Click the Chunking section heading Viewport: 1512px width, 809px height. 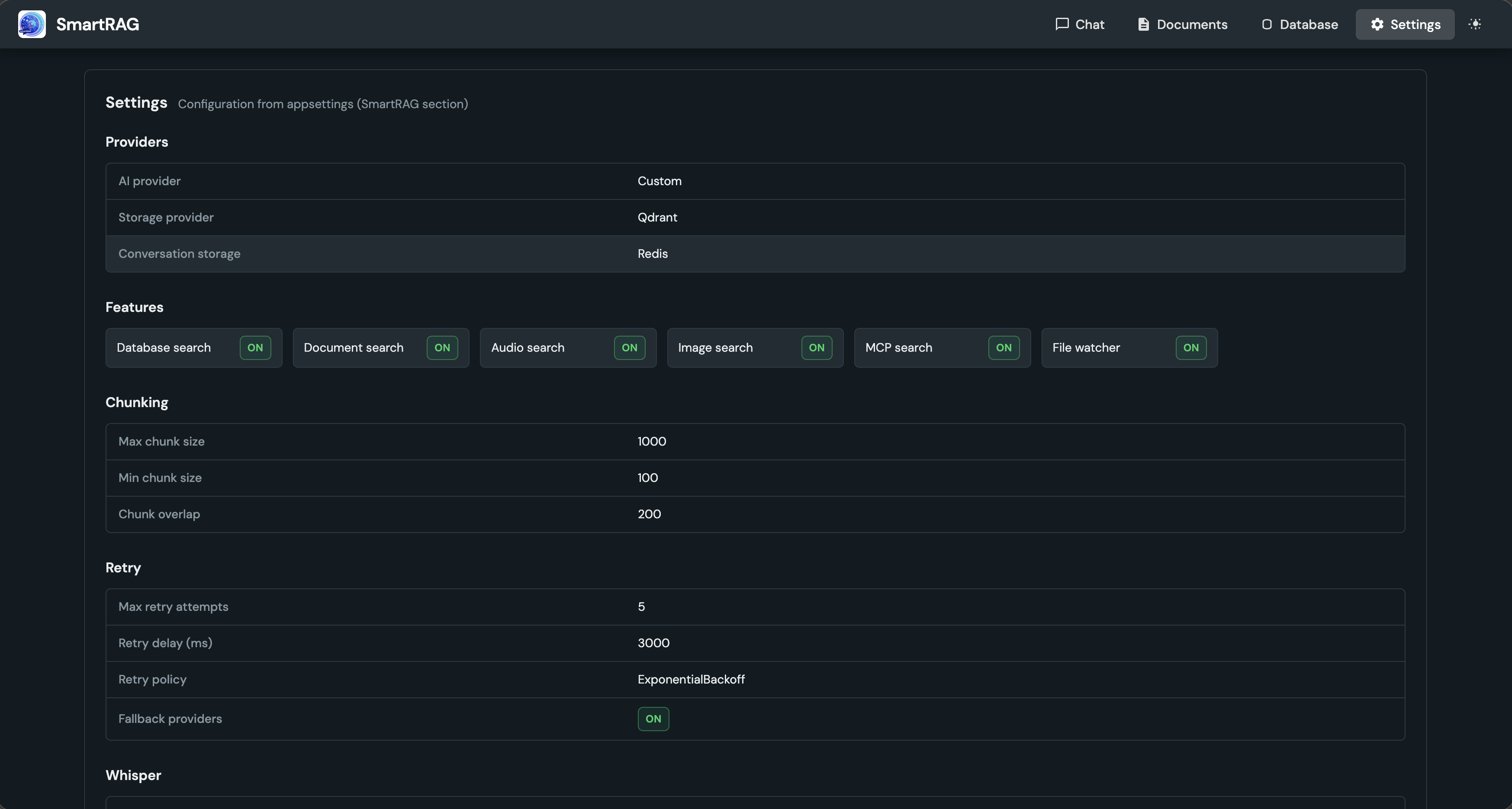pyautogui.click(x=137, y=402)
